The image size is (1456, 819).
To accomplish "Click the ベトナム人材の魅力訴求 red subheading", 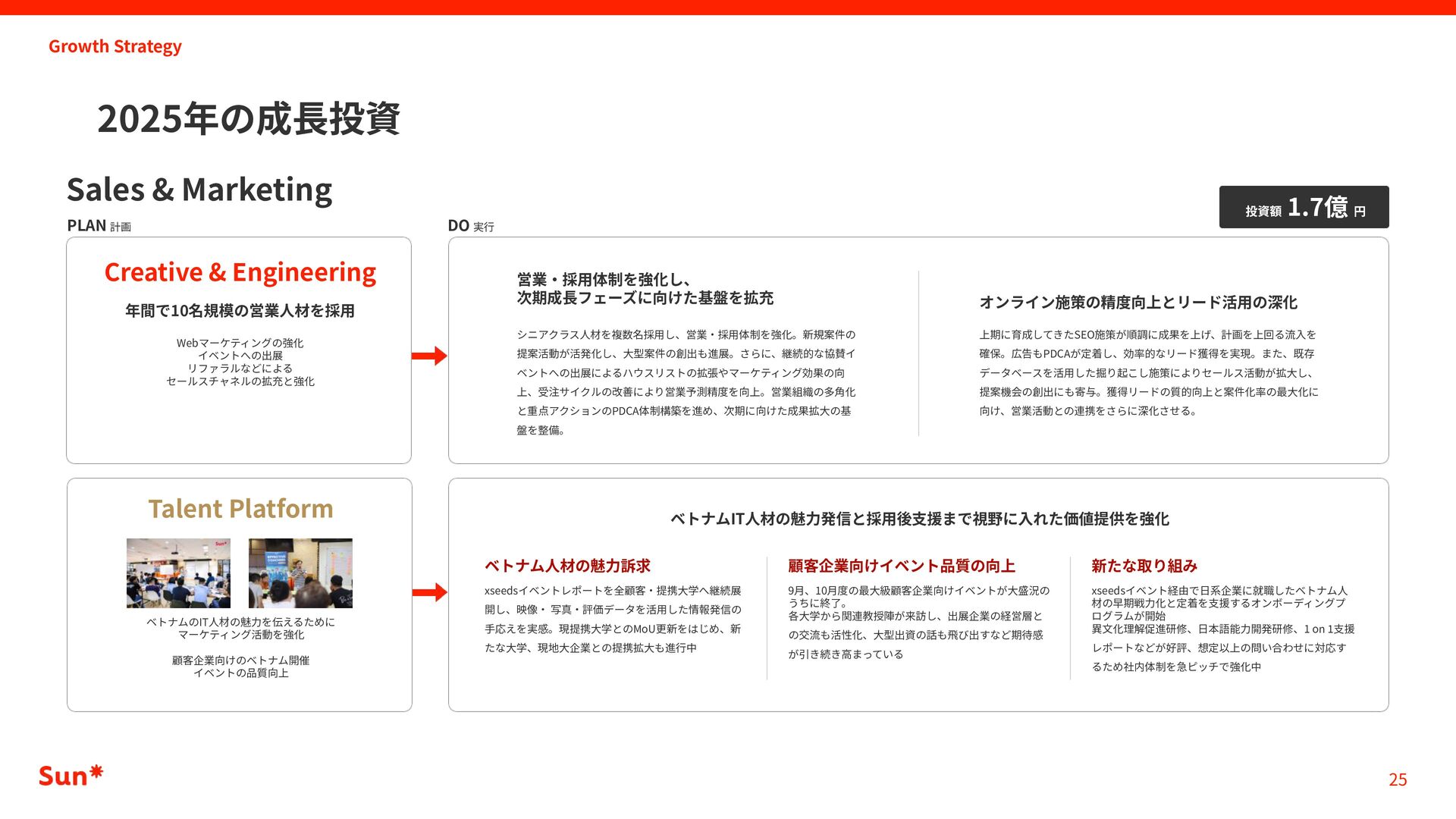I will (x=567, y=566).
